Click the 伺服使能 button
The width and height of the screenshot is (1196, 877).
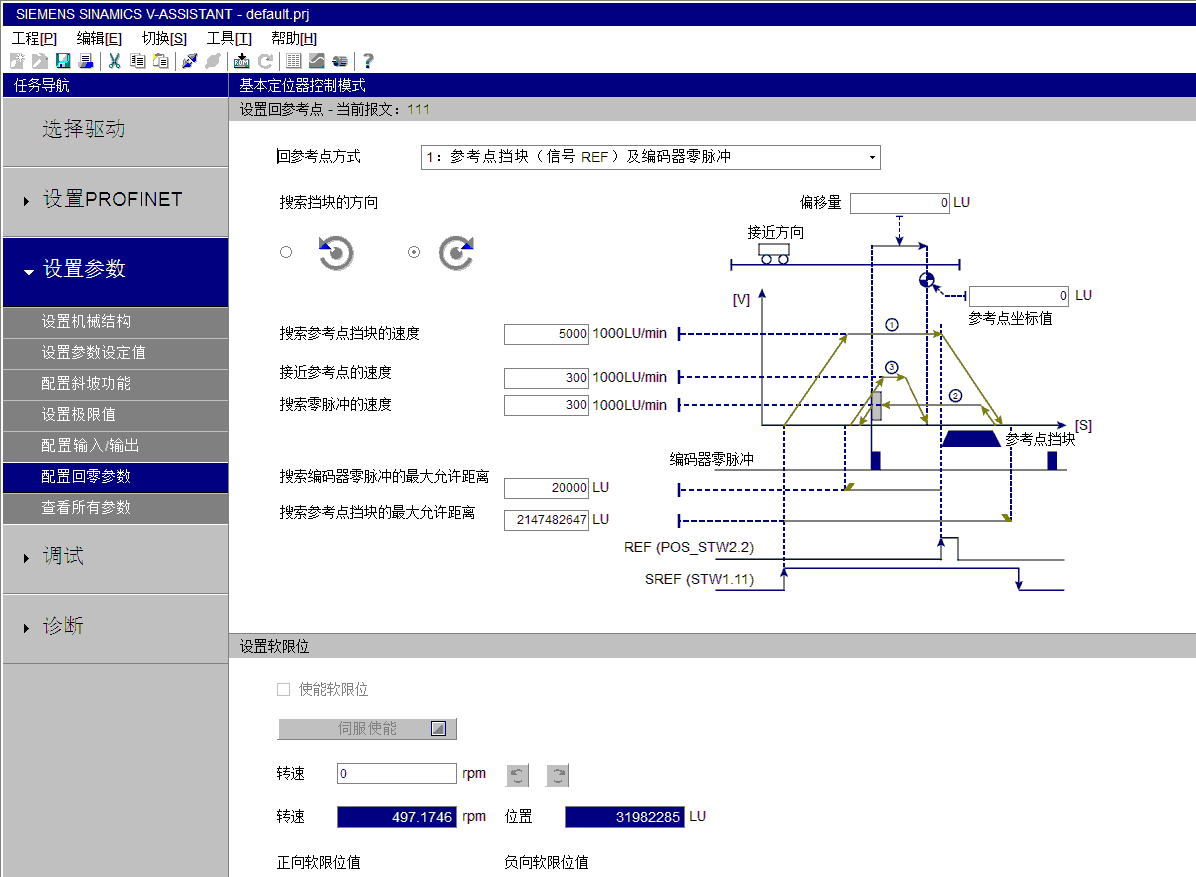pos(367,729)
